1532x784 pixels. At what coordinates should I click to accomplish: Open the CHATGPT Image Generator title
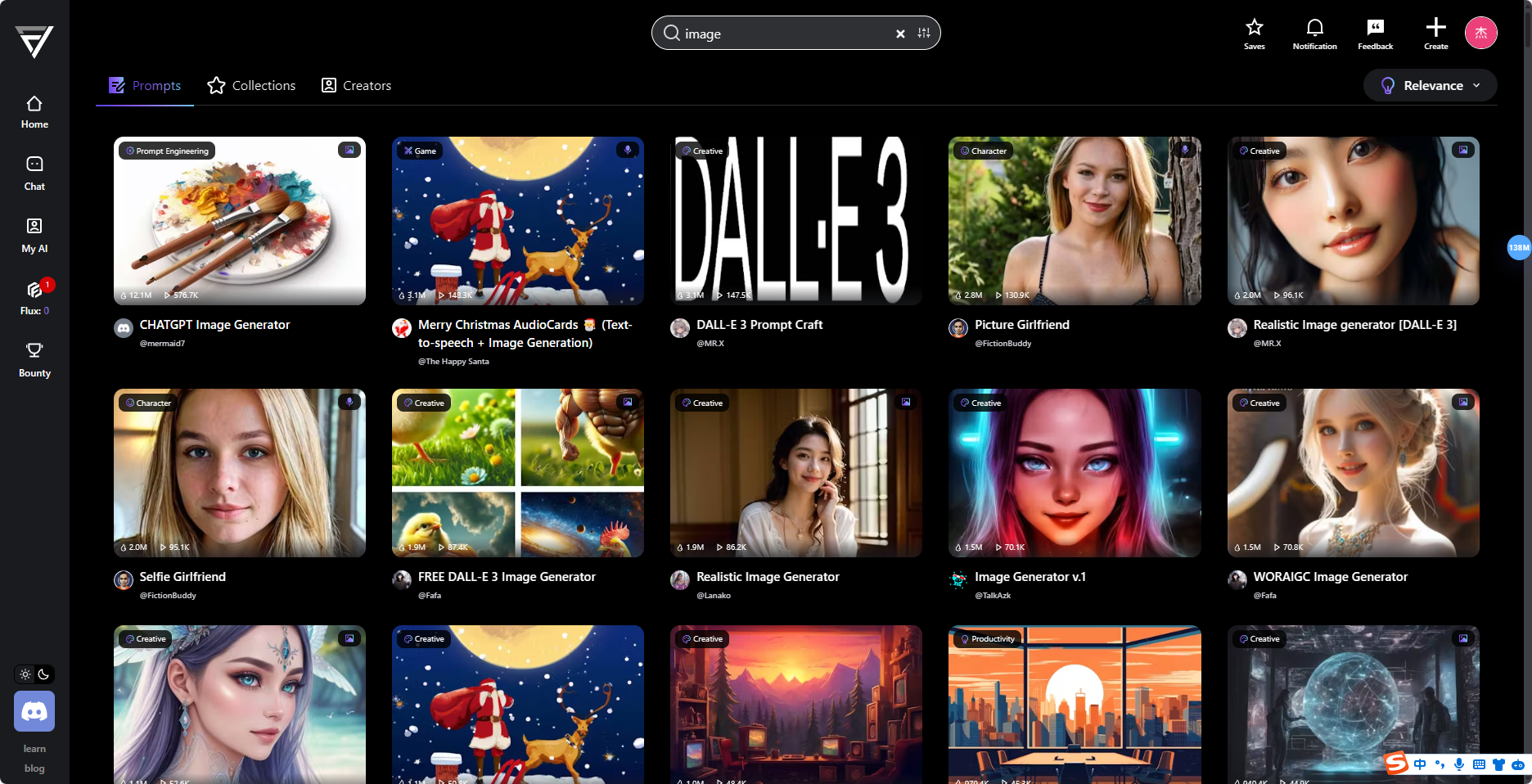coord(214,325)
